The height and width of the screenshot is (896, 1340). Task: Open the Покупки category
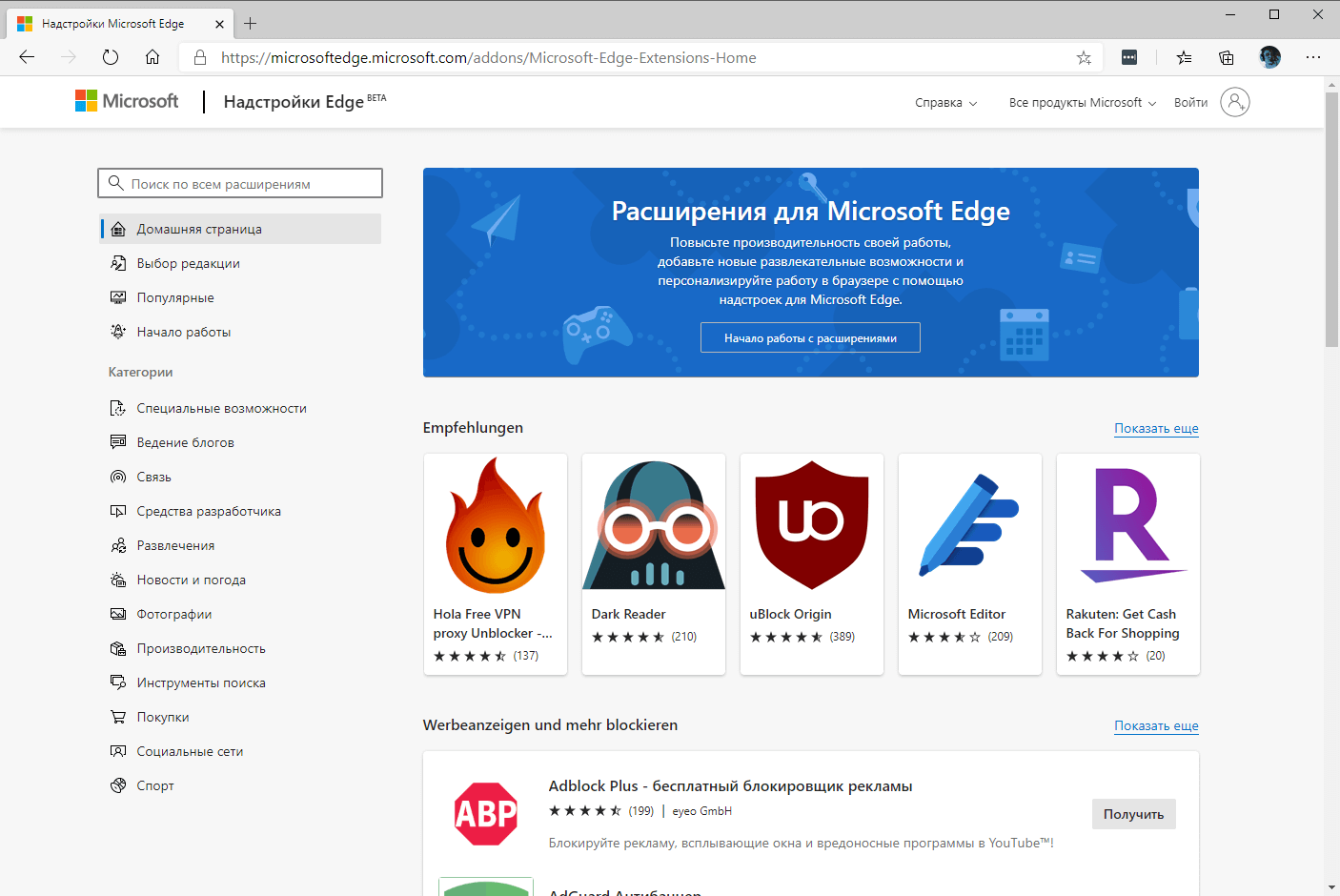point(163,717)
